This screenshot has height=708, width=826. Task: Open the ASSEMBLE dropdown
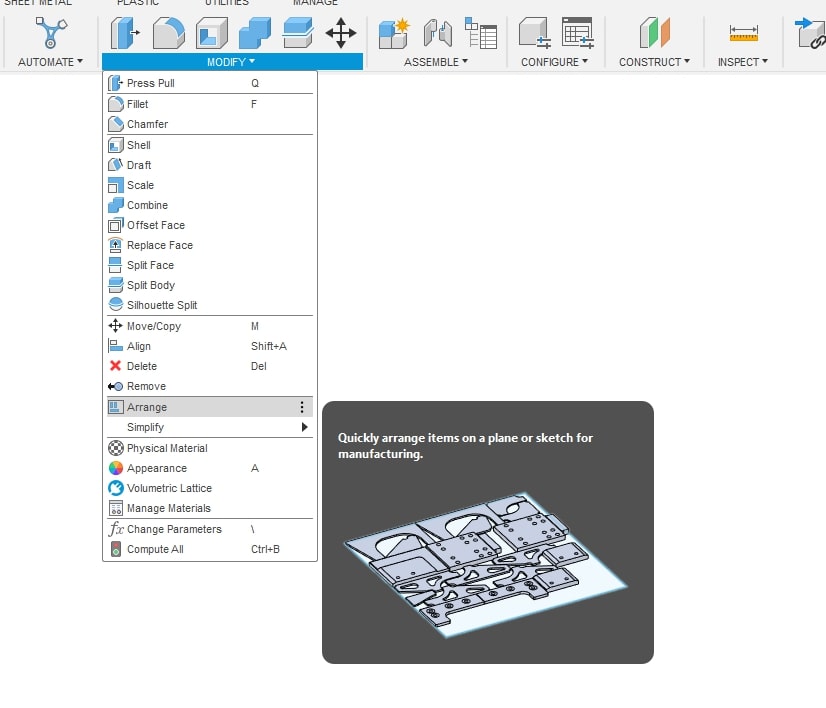pos(436,62)
